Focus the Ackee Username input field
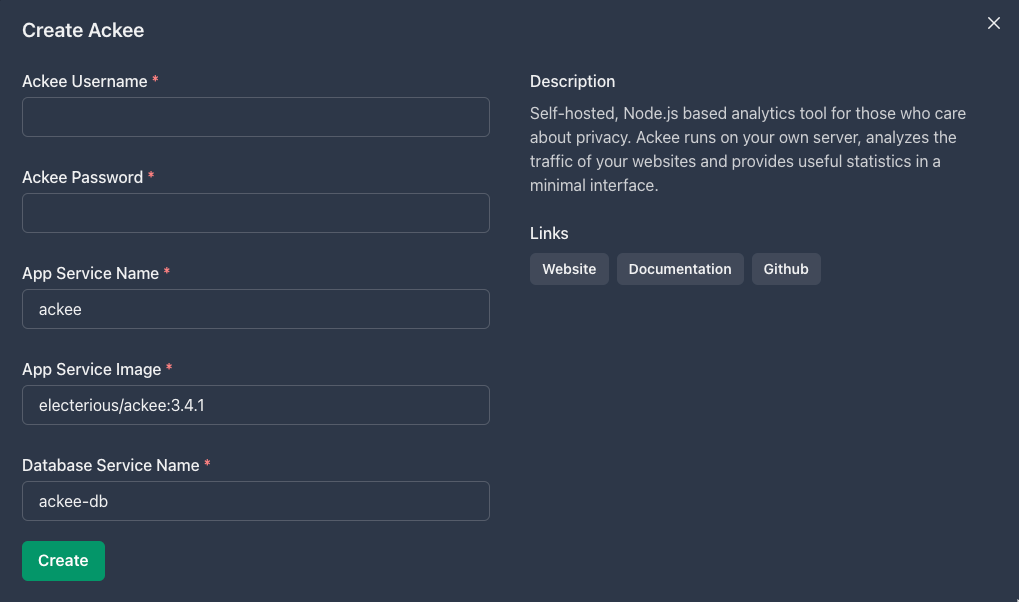Image resolution: width=1019 pixels, height=602 pixels. pos(255,117)
